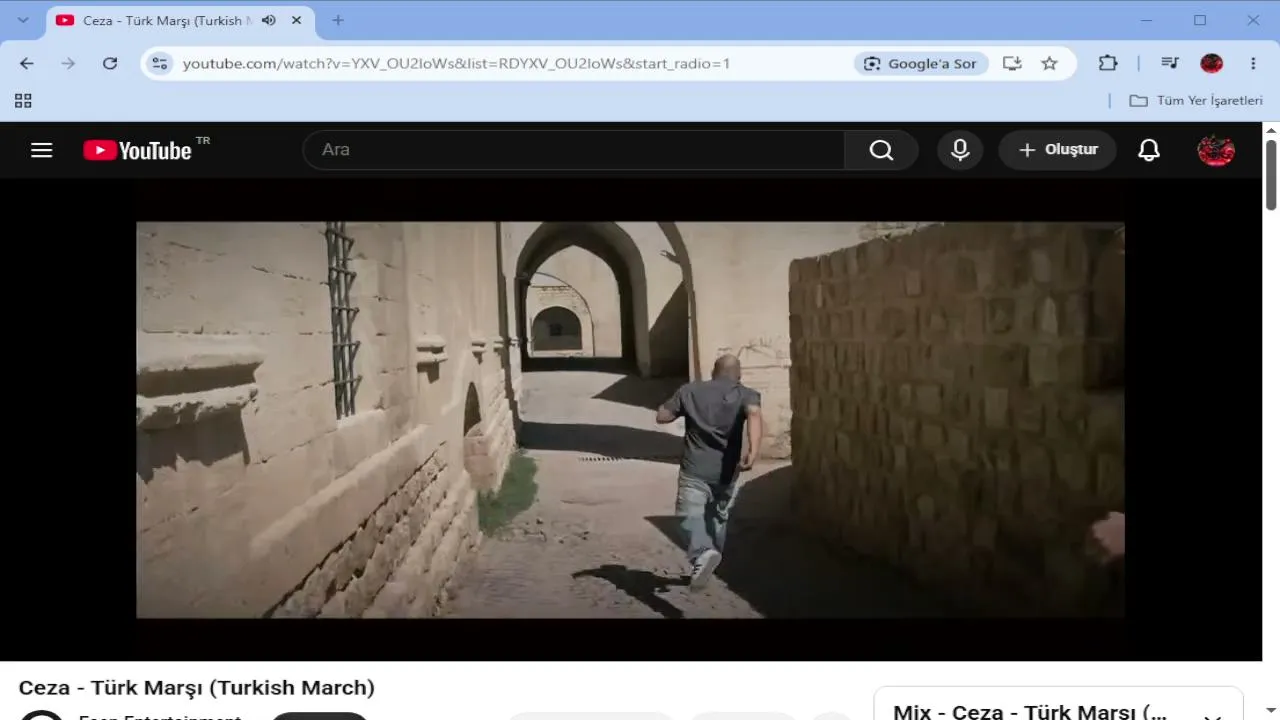The image size is (1280, 720).
Task: Start voice search with the microphone
Action: click(x=960, y=150)
